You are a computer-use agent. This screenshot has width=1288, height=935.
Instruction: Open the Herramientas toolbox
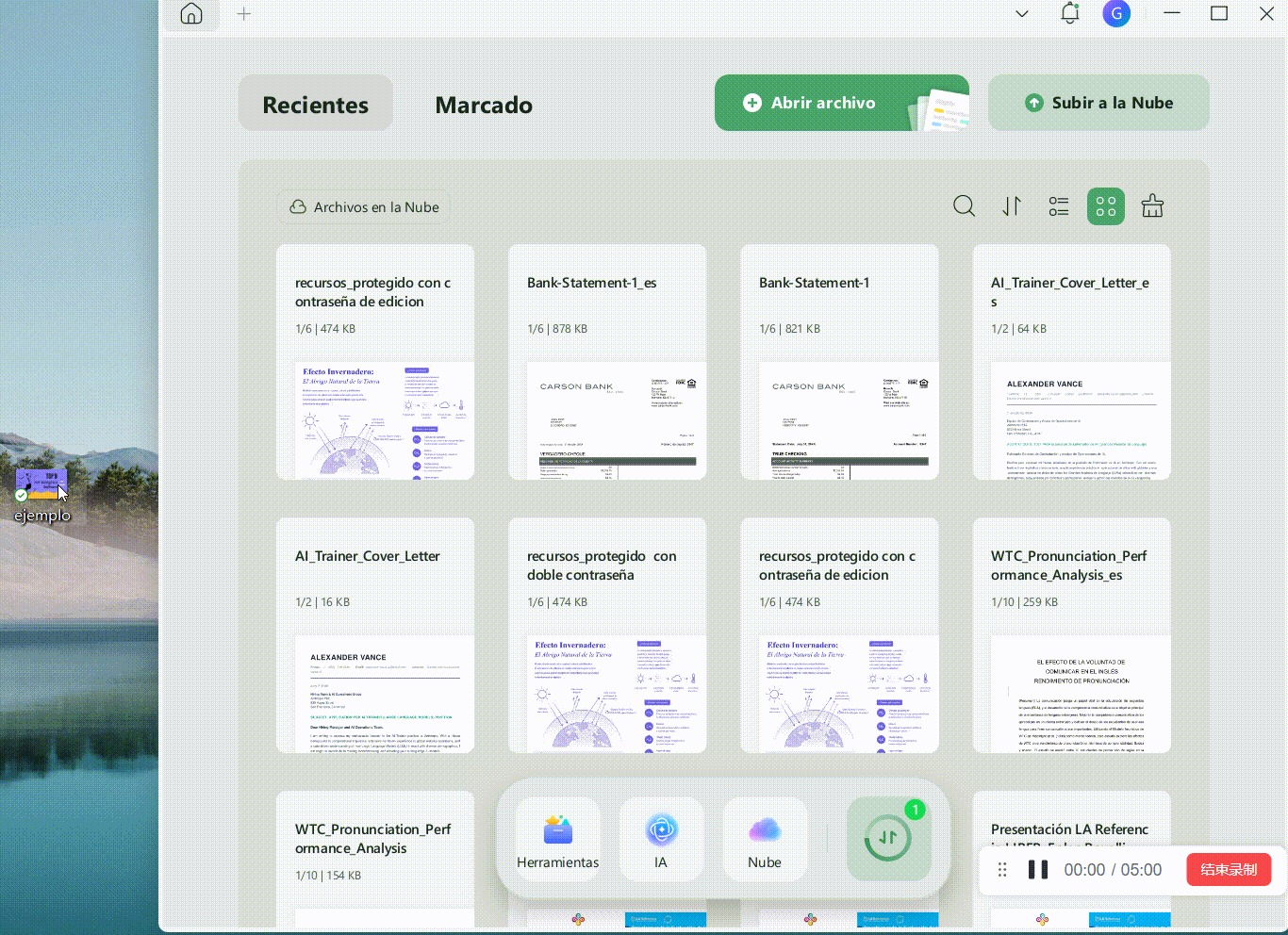click(x=558, y=840)
